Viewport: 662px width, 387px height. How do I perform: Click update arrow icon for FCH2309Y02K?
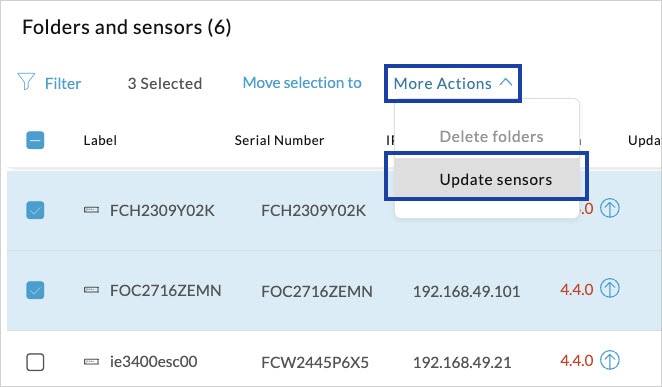pos(610,208)
